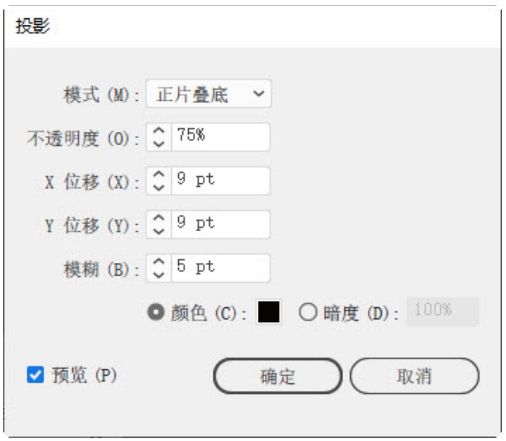Decrease Y 位移 using the down arrow
This screenshot has width=506, height=441.
(x=159, y=231)
